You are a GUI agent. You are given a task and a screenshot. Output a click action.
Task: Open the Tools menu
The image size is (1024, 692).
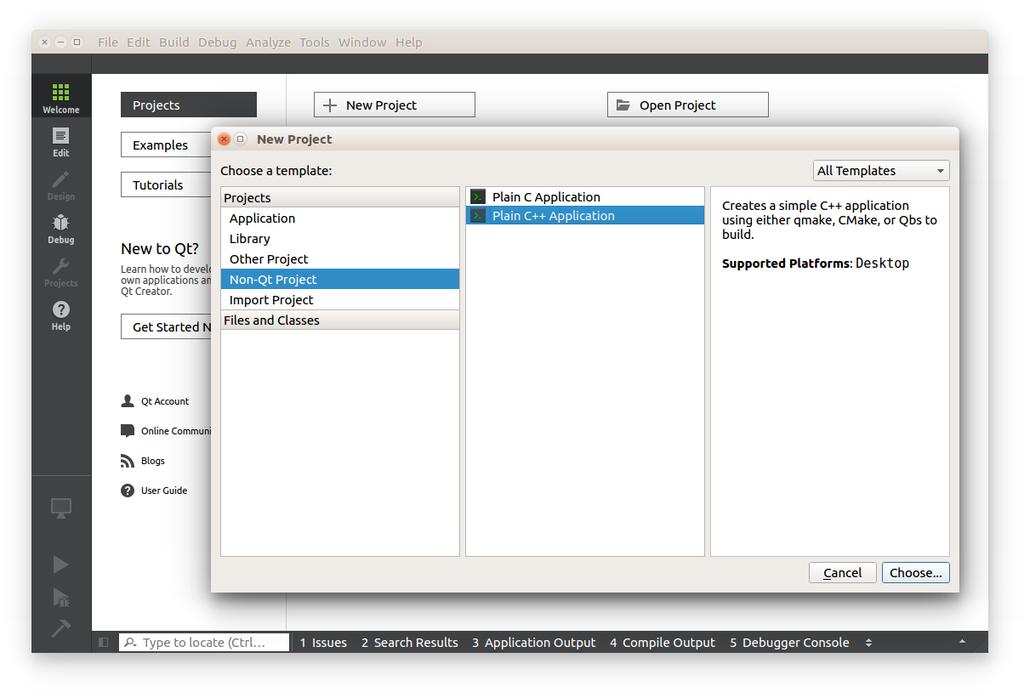coord(314,42)
